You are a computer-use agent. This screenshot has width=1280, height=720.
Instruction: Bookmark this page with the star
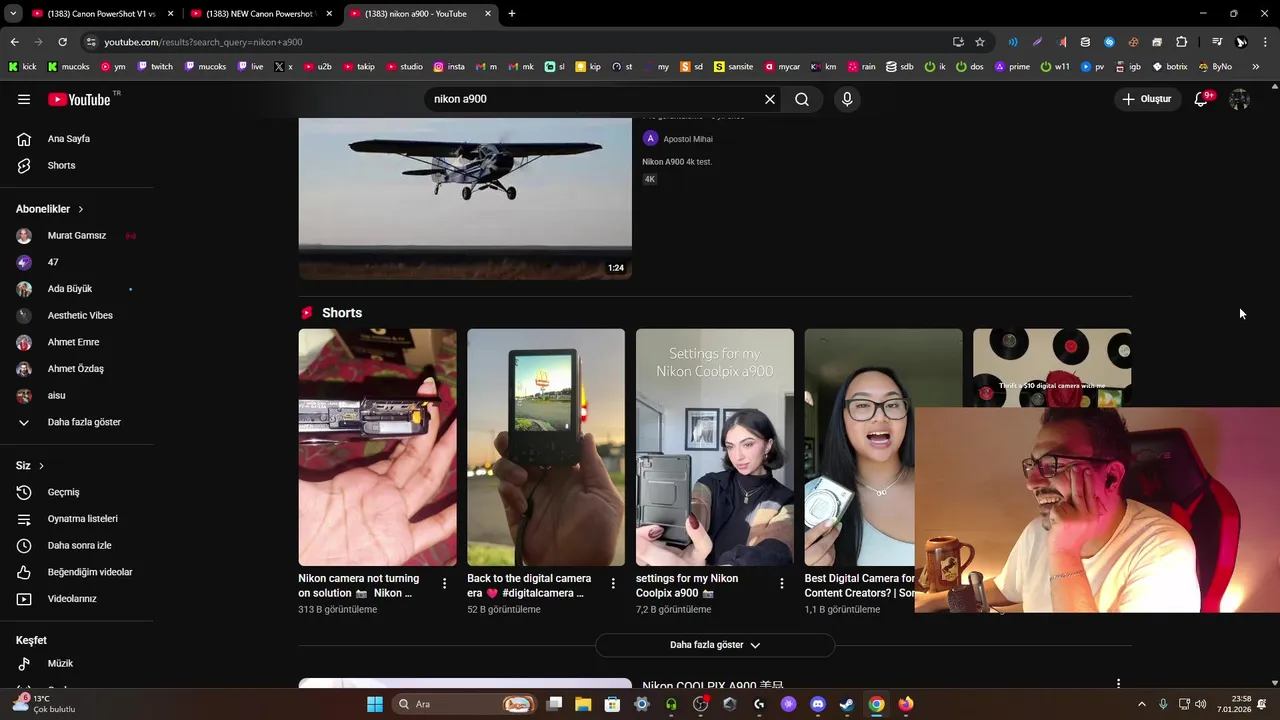(980, 42)
